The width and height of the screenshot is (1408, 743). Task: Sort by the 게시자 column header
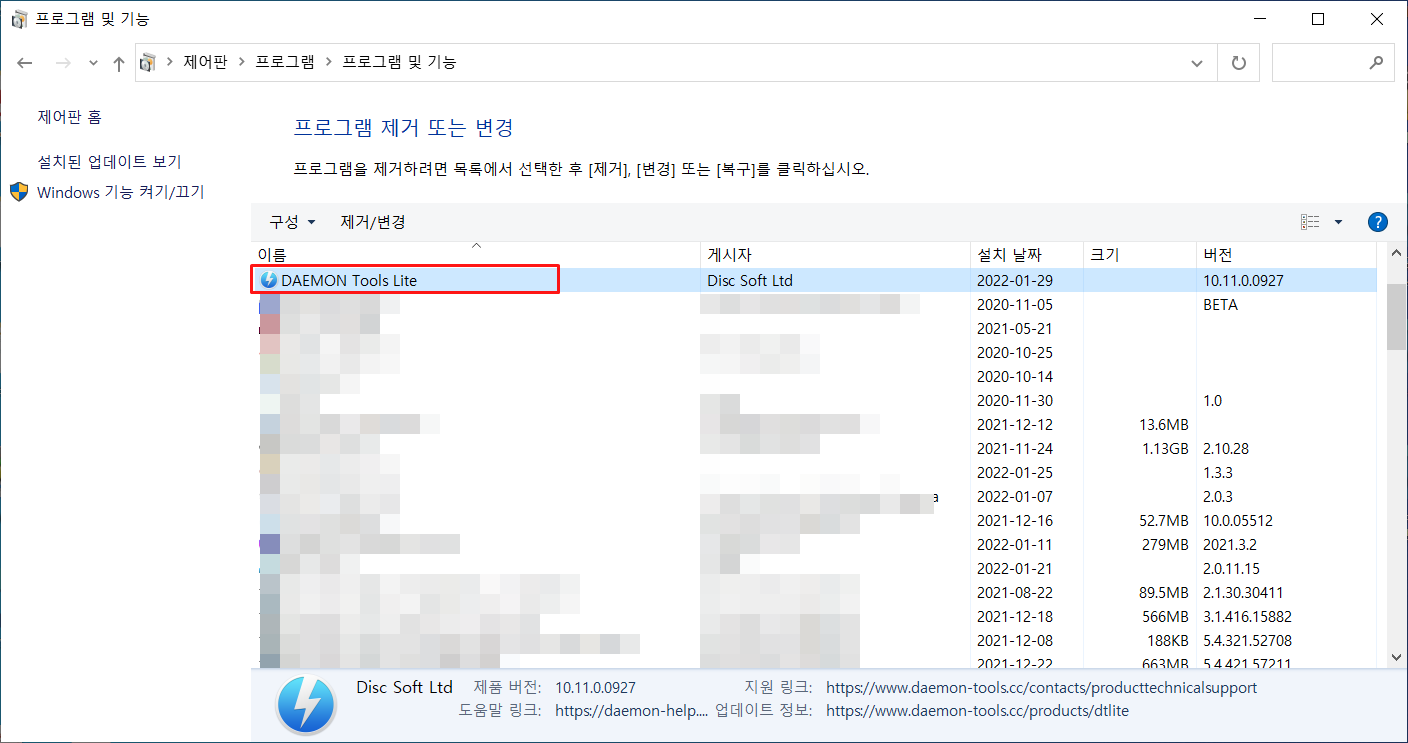point(835,255)
